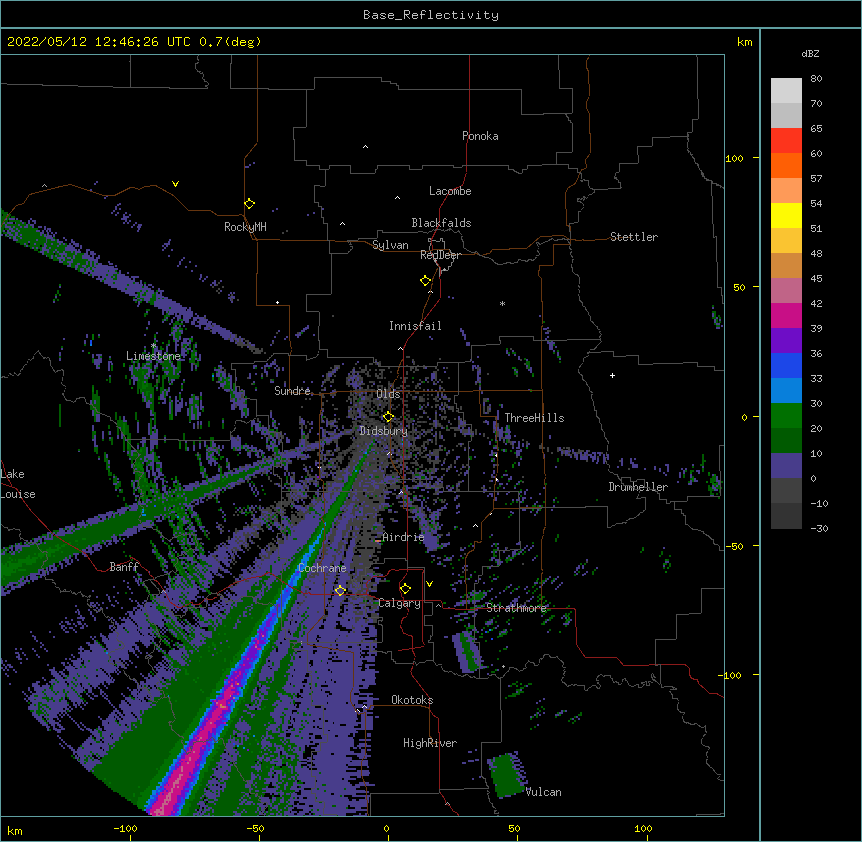
Task: Pick the slate purple 0–10 dBZ swatch
Action: tap(786, 466)
